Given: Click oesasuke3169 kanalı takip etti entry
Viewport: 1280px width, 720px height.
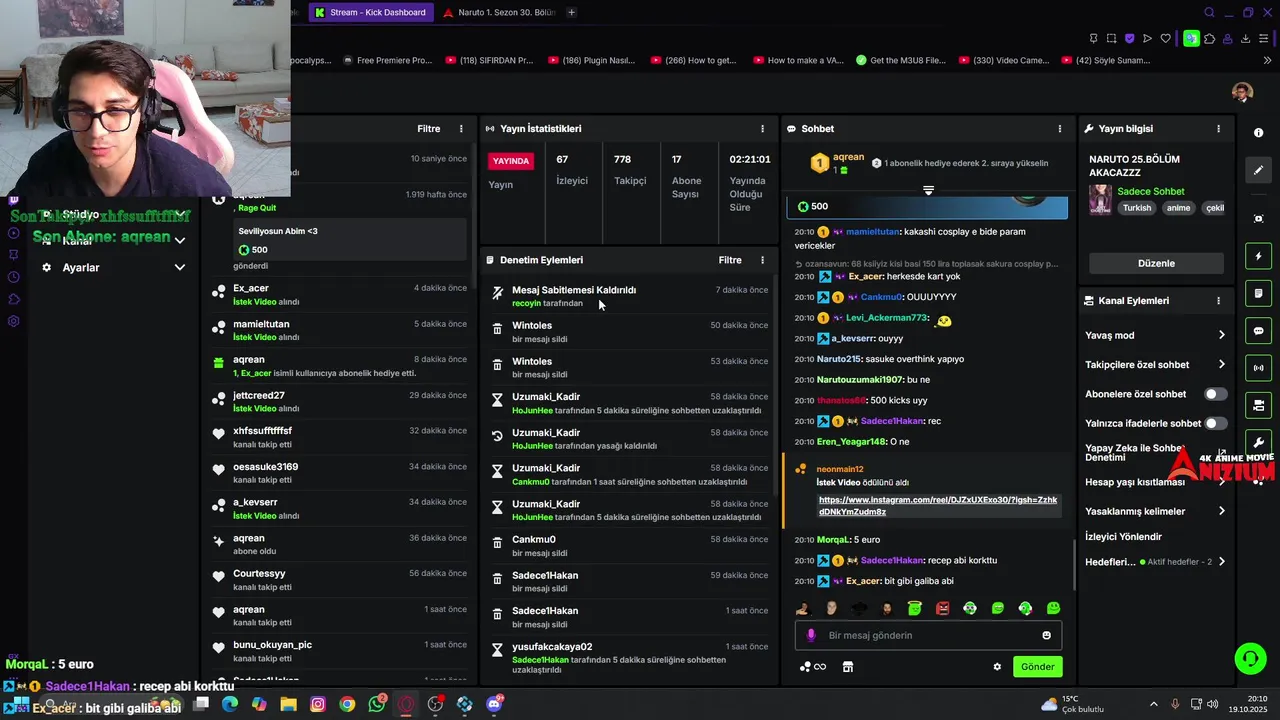Looking at the screenshot, I should click(340, 473).
